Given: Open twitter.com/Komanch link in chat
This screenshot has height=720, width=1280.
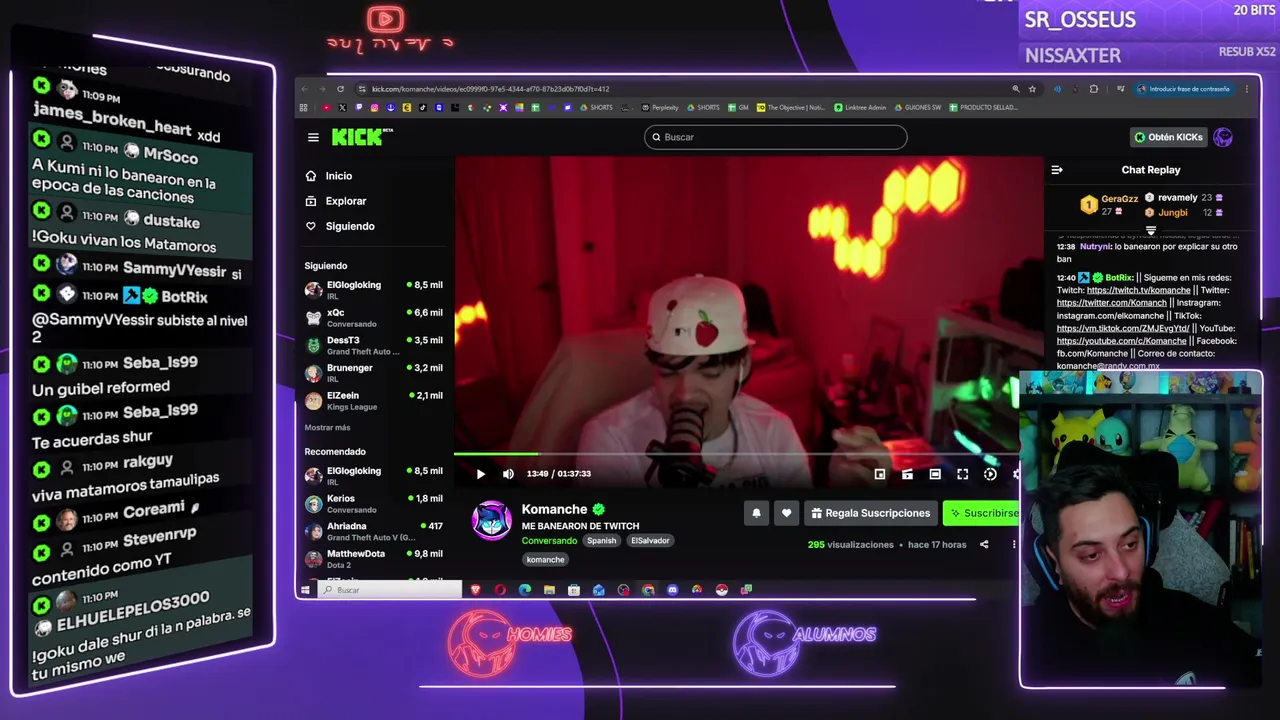Looking at the screenshot, I should [x=1111, y=303].
